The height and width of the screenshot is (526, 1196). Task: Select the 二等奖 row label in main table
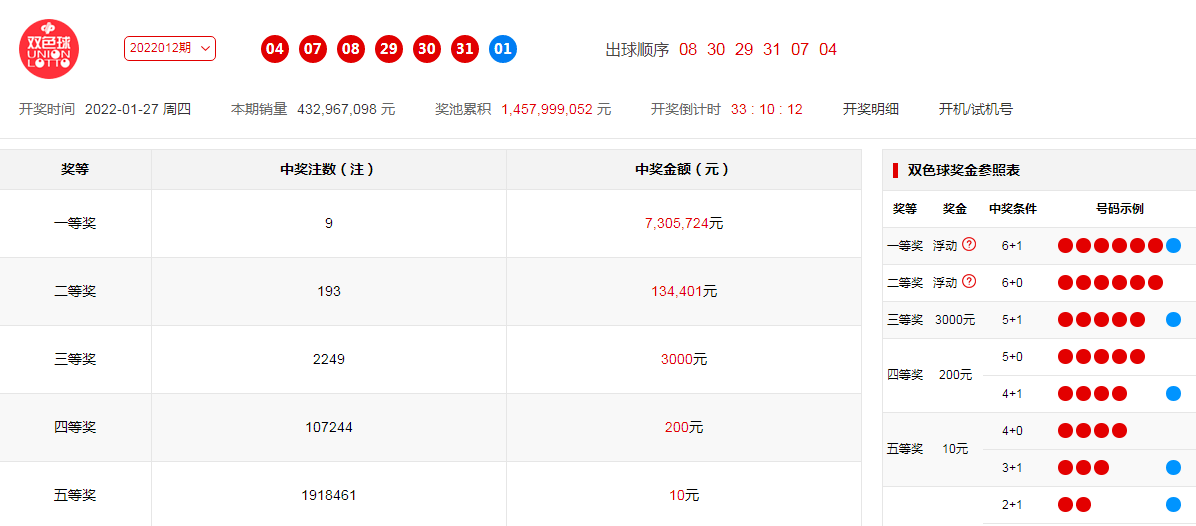click(75, 291)
